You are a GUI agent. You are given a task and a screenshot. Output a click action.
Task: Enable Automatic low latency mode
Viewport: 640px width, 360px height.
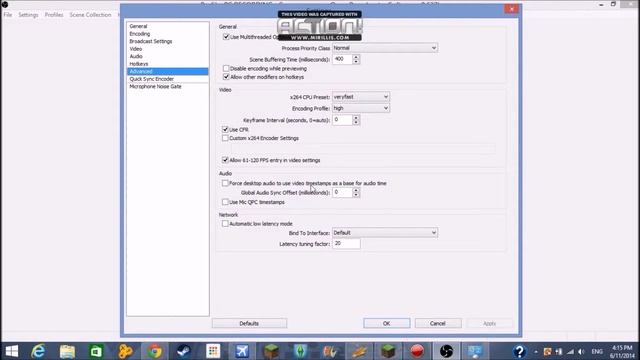(x=225, y=224)
